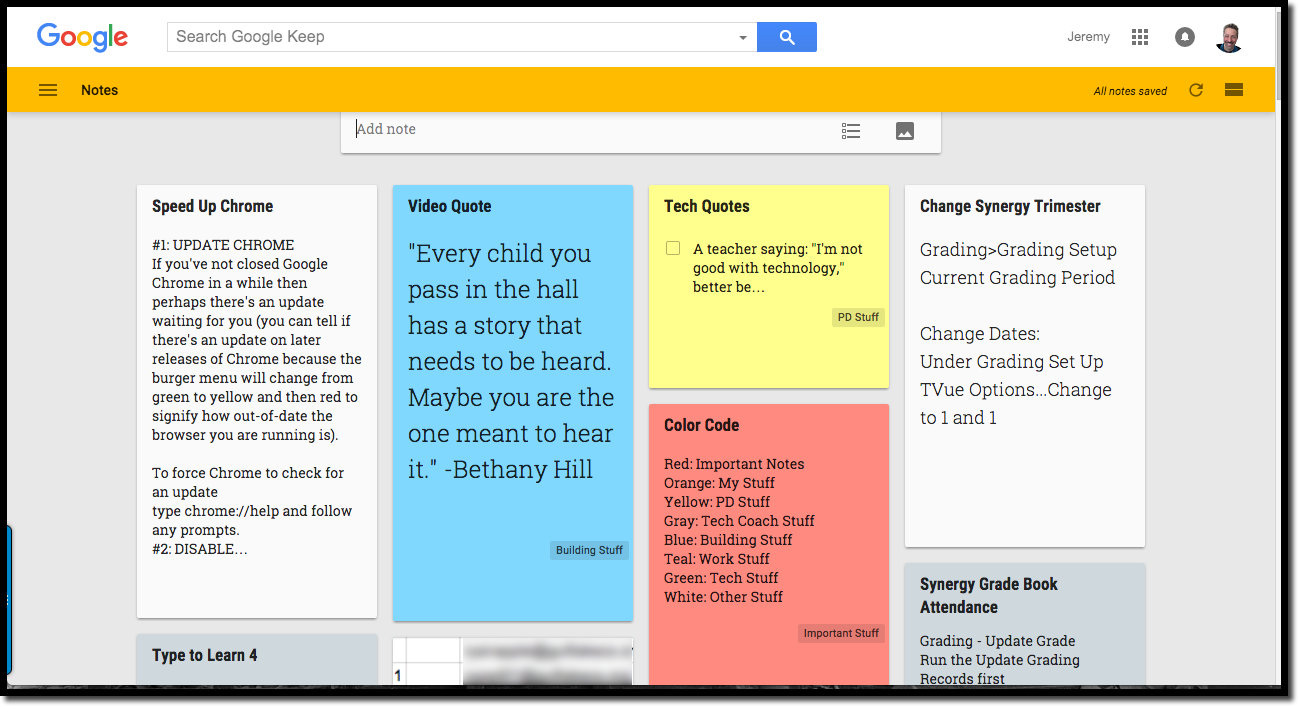1298x706 pixels.
Task: Click 'Green: Tech Stuff' line
Action: click(x=721, y=578)
